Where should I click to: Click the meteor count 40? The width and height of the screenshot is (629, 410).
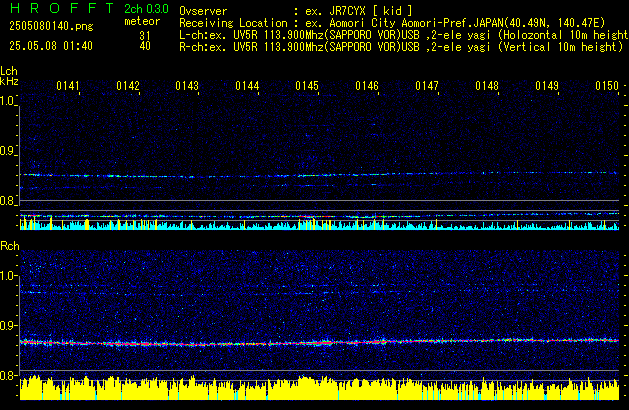pos(145,46)
